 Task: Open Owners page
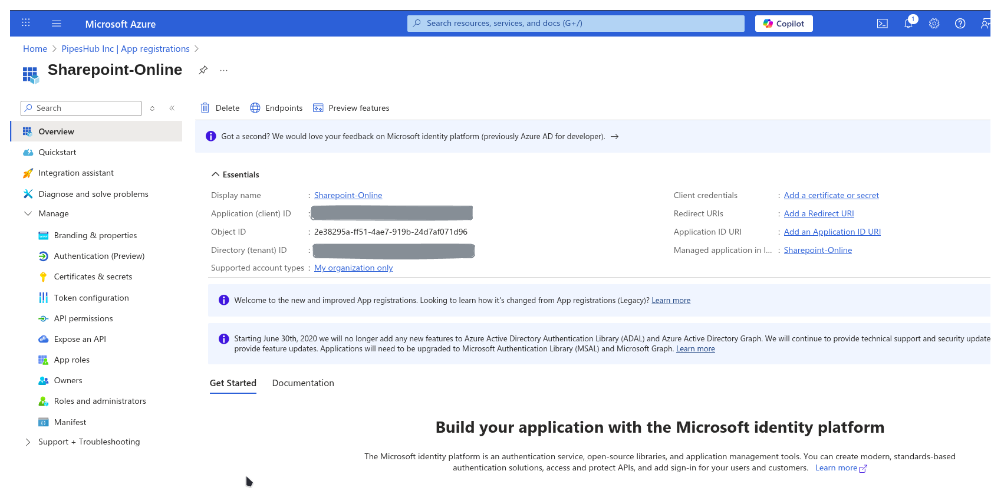point(68,381)
